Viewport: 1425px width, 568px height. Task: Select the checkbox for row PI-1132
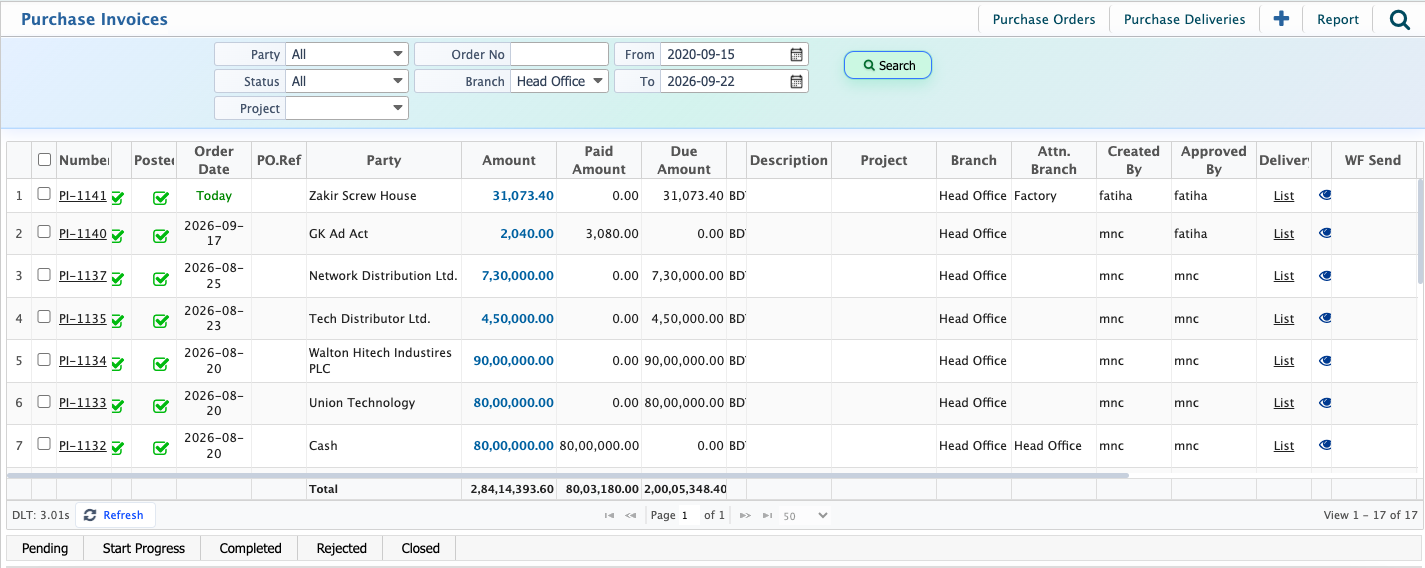(x=44, y=443)
